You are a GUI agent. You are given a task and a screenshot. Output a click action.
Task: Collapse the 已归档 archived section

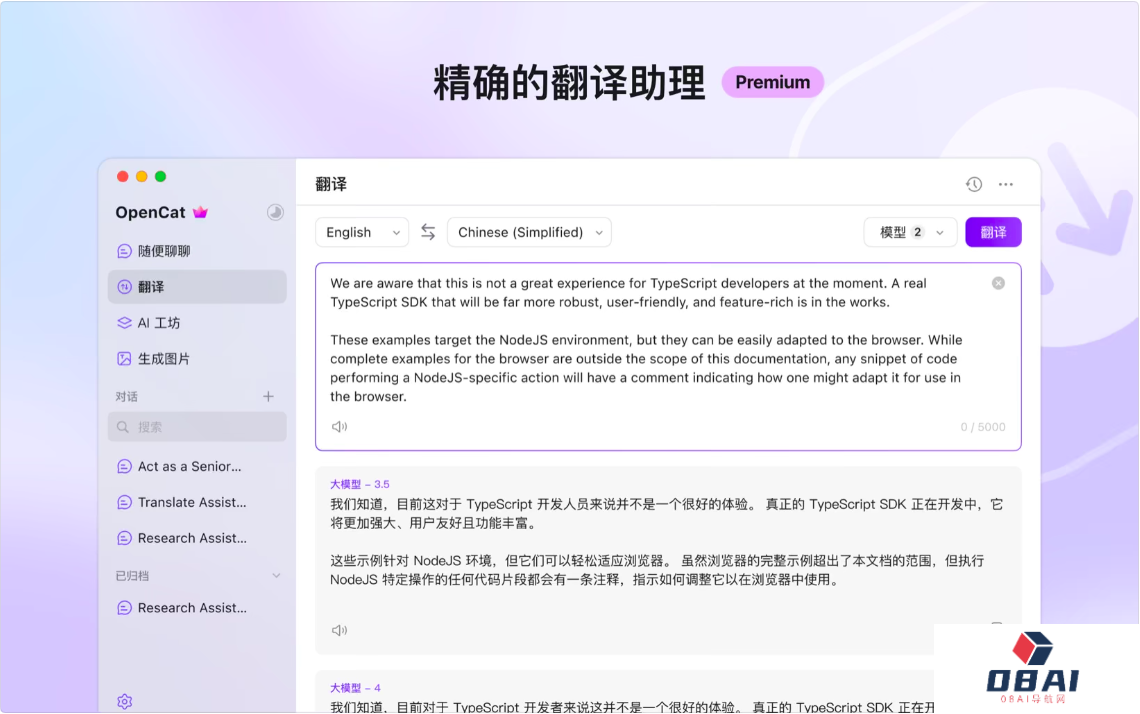[x=276, y=576]
